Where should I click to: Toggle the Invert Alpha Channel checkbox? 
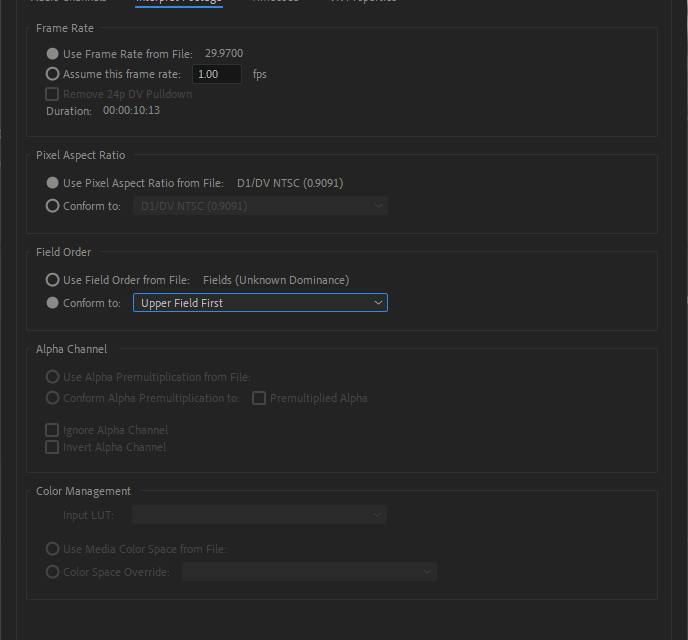53,447
